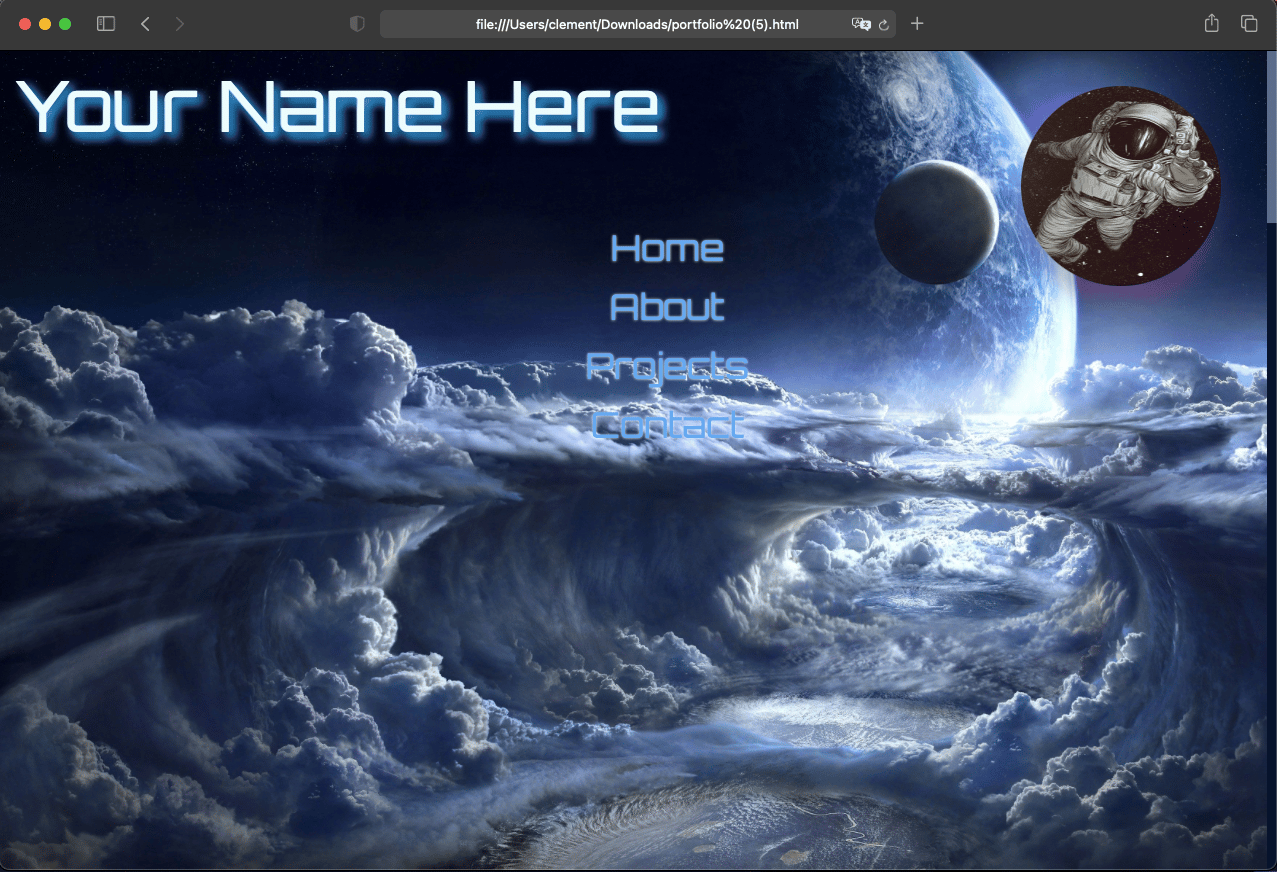Image resolution: width=1277 pixels, height=872 pixels.
Task: Open the About navigation link
Action: [x=667, y=306]
